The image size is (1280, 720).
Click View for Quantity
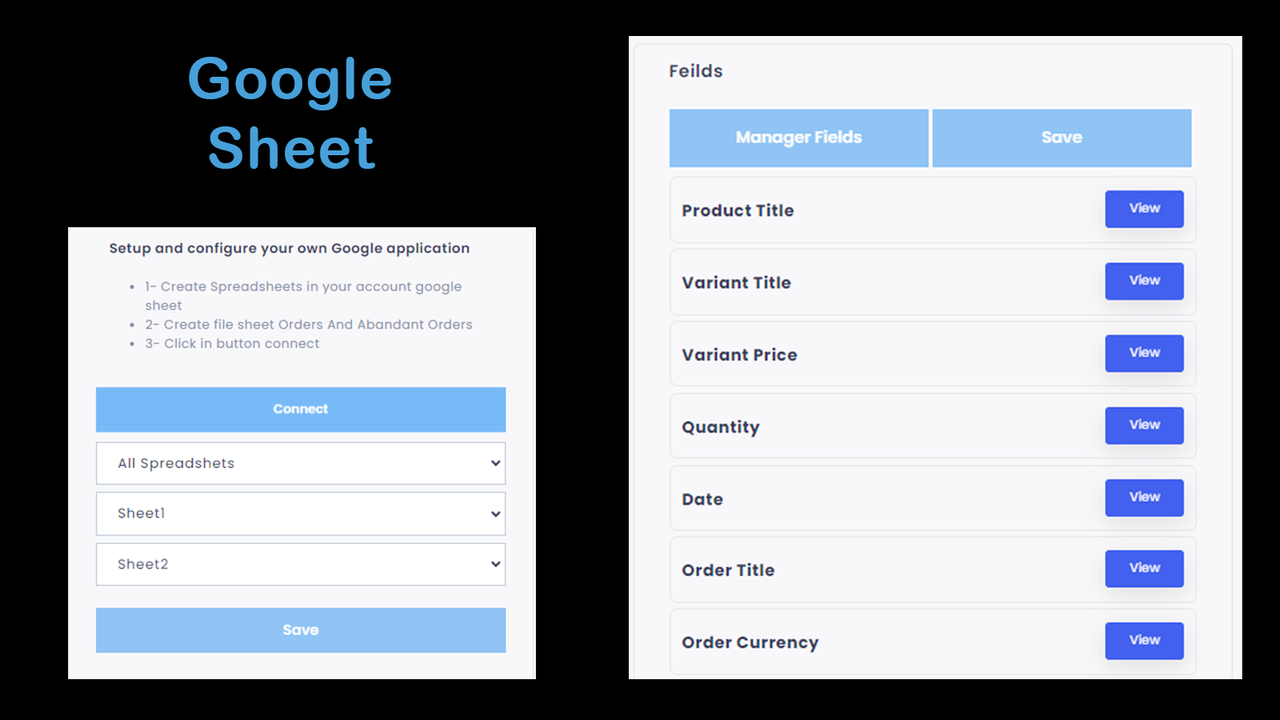[1143, 425]
